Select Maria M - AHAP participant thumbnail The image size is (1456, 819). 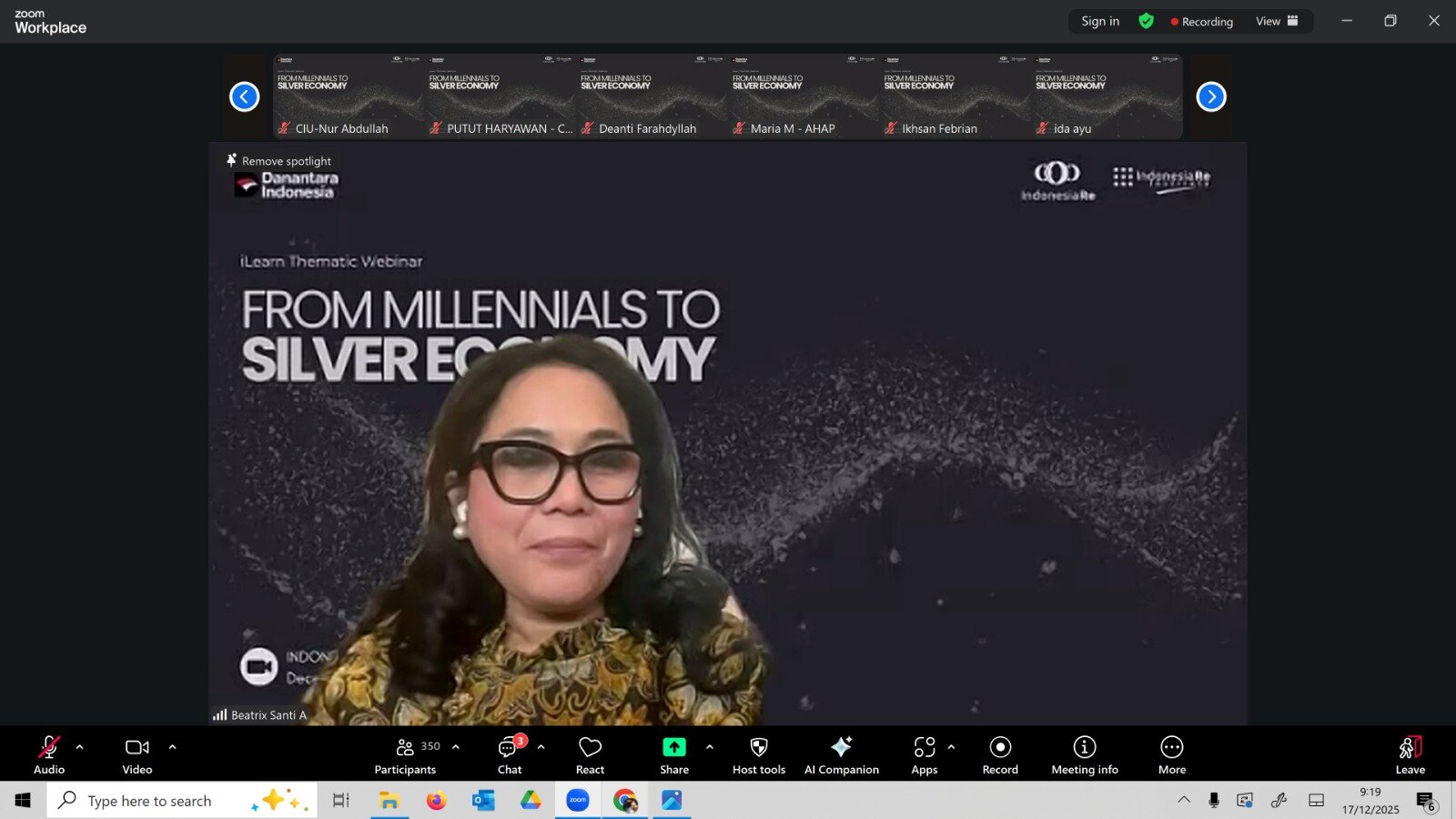coord(804,96)
